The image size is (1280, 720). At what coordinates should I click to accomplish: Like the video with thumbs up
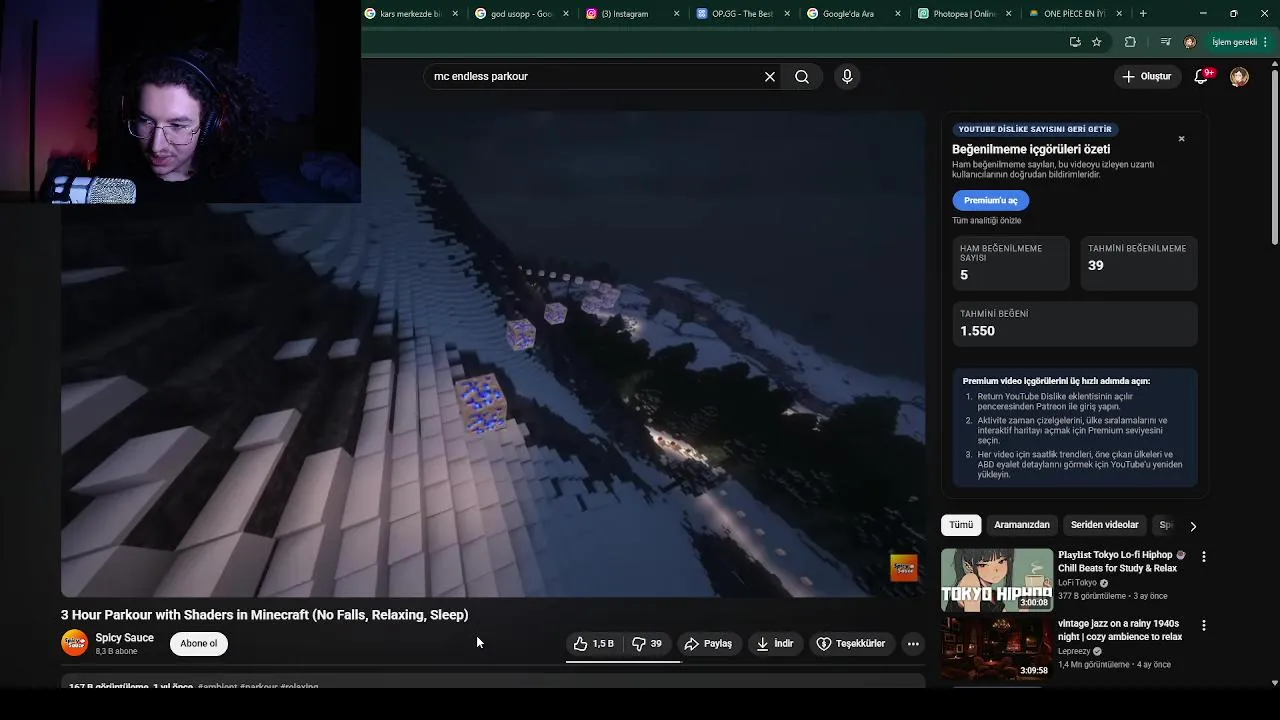594,644
